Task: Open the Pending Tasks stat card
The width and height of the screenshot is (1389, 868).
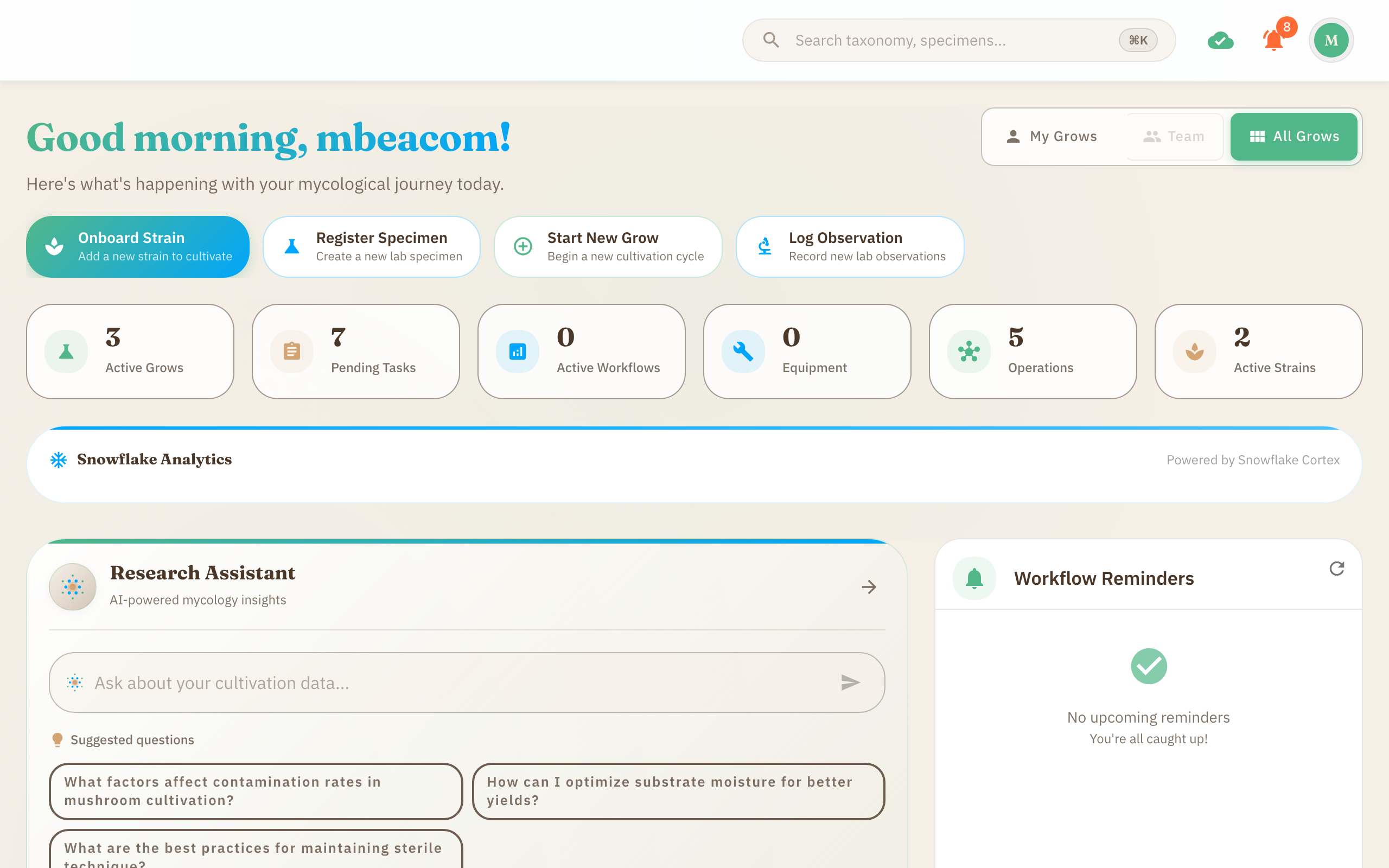Action: 356,352
